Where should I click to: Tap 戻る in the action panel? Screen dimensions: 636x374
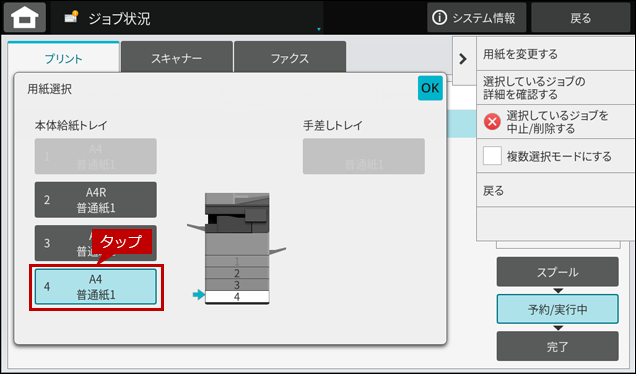(x=555, y=190)
